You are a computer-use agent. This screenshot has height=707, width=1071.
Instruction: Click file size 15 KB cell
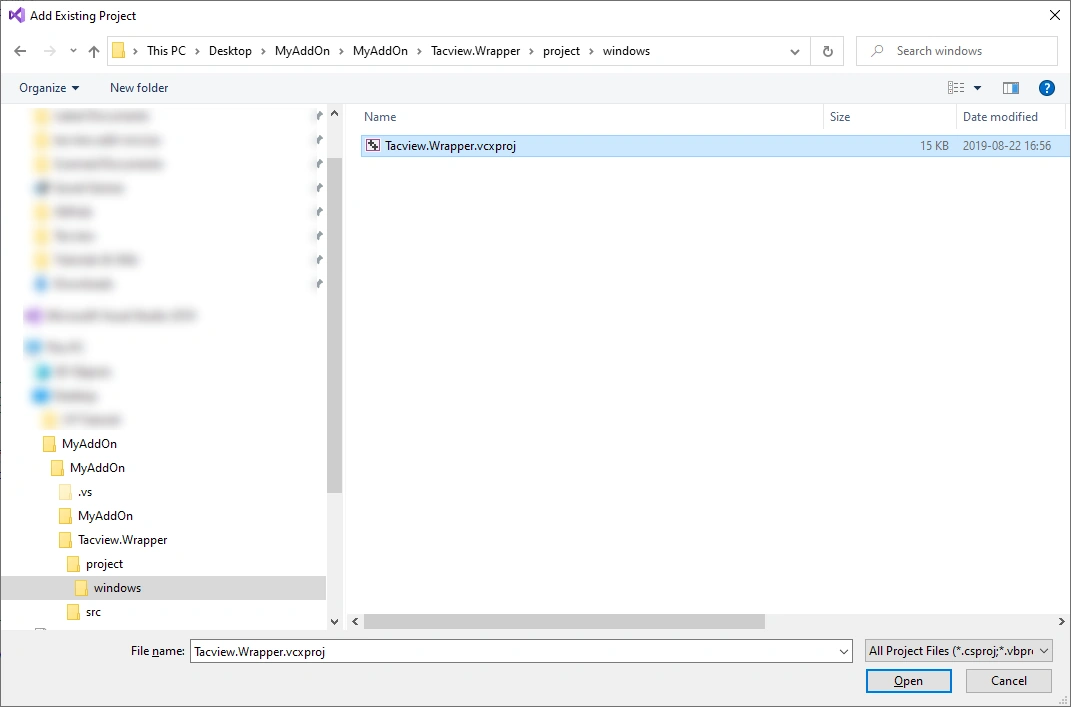(x=934, y=145)
